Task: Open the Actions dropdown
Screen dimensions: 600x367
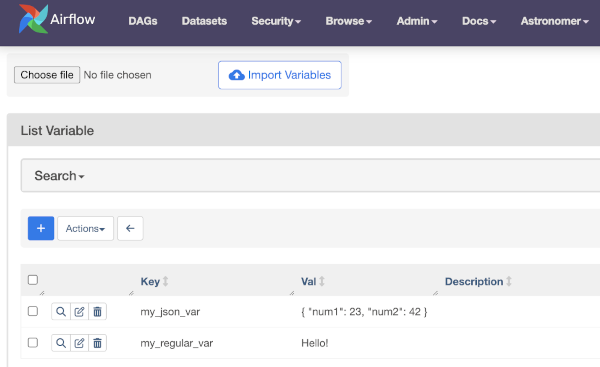Action: click(x=85, y=228)
